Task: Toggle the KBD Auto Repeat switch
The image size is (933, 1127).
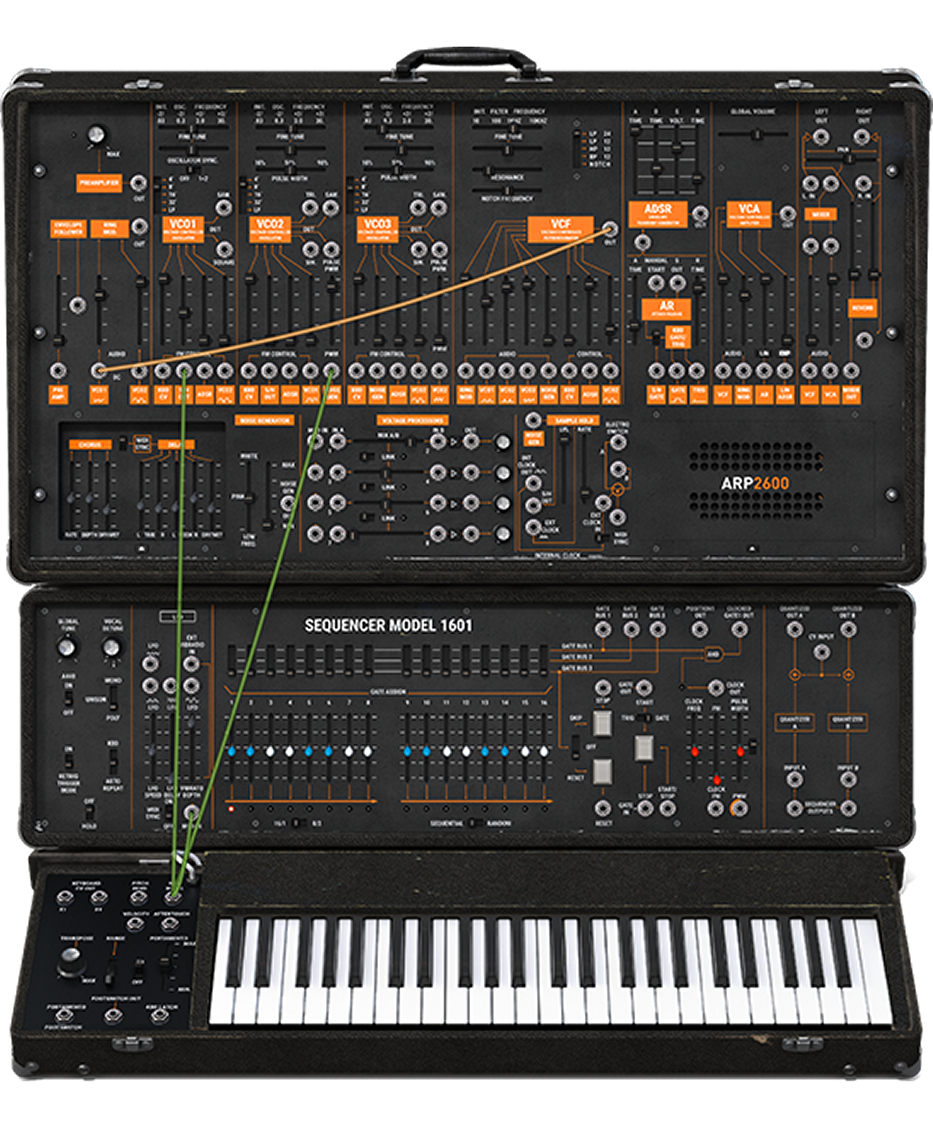Action: tap(113, 760)
